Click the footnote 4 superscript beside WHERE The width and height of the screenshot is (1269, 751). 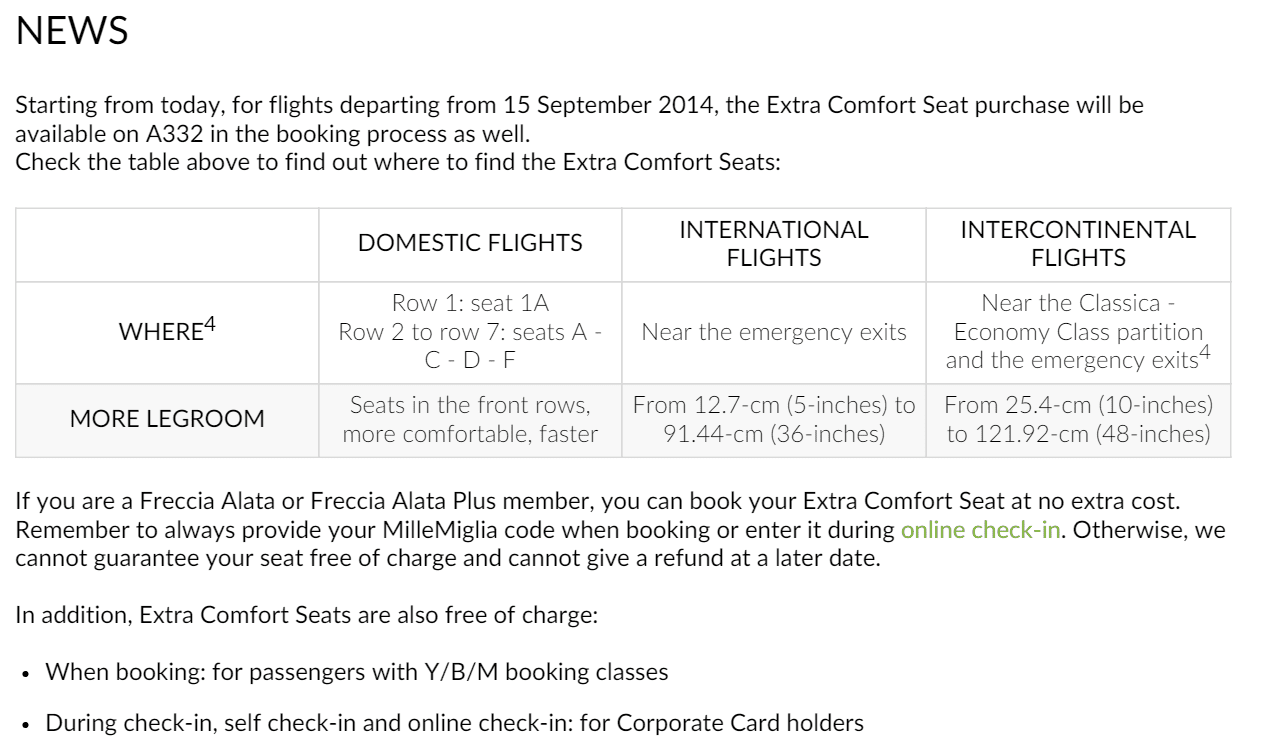(x=210, y=323)
